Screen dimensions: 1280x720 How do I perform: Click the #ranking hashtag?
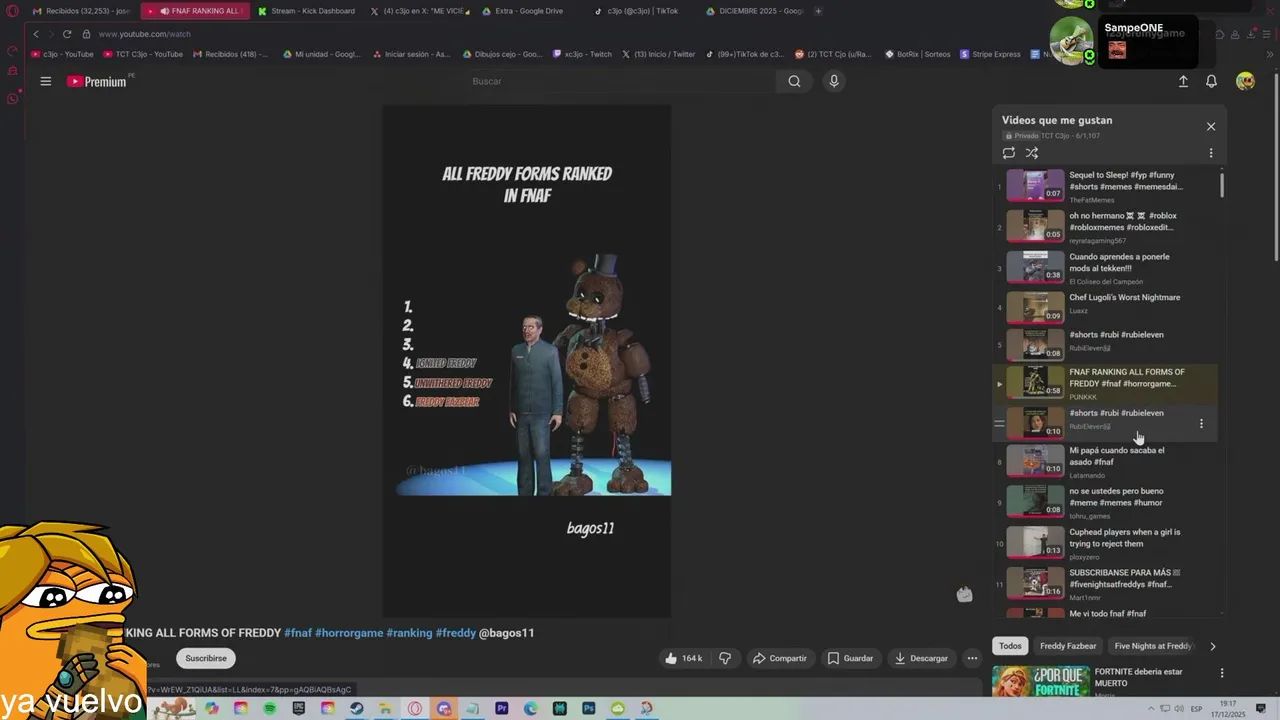coord(409,633)
